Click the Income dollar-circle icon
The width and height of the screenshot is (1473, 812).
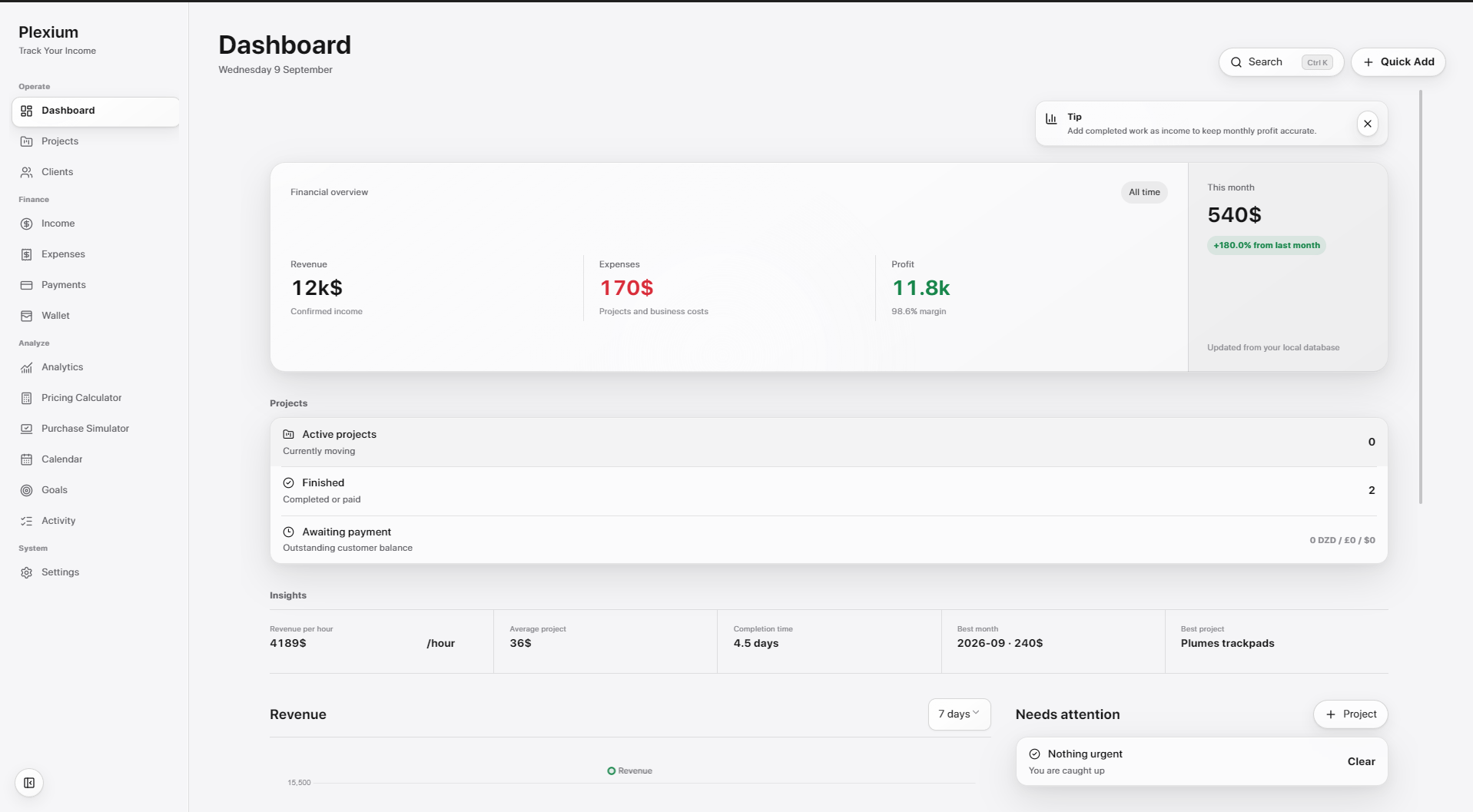click(x=27, y=224)
